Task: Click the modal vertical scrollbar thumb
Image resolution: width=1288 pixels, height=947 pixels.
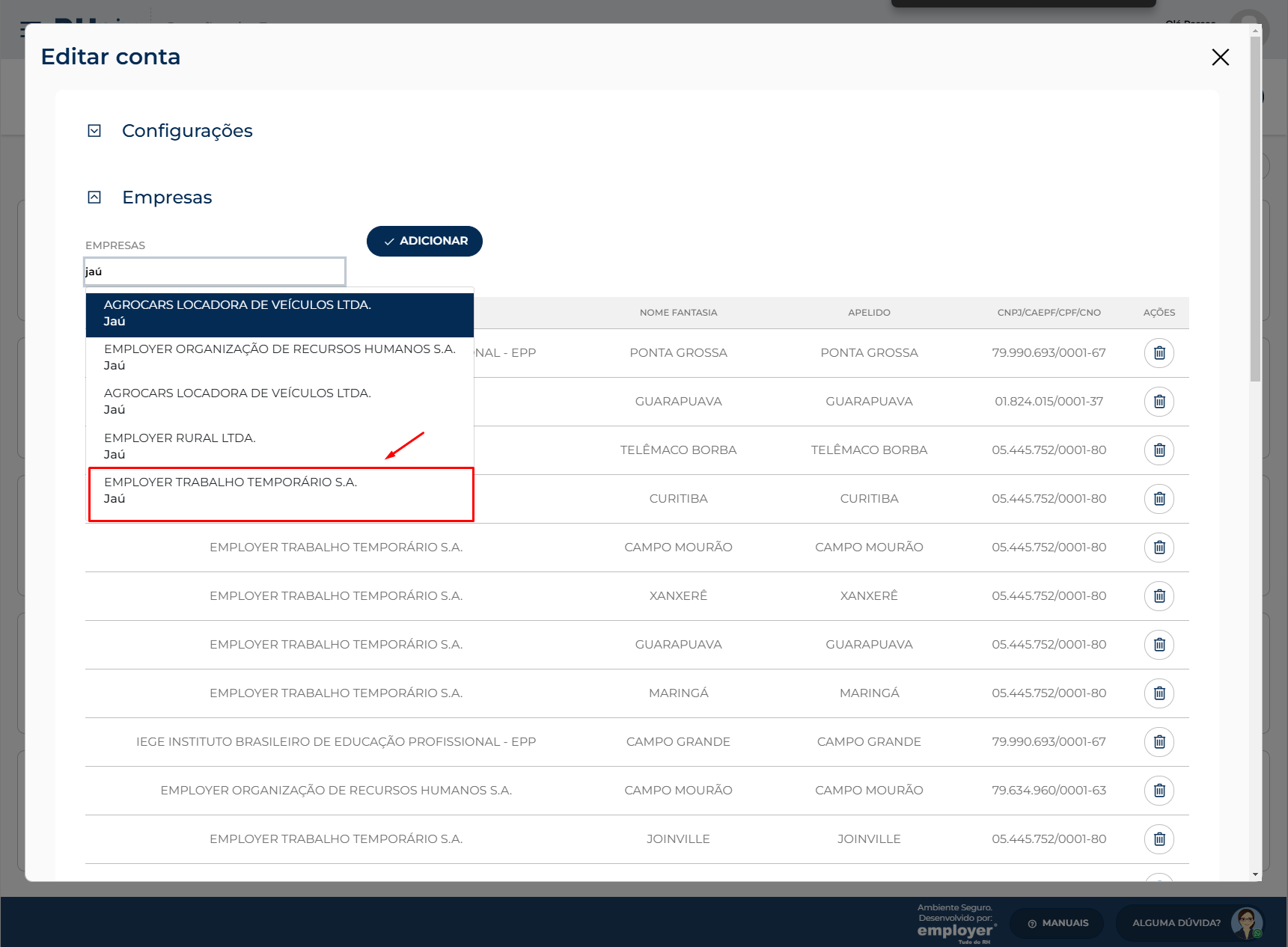Action: (1255, 209)
